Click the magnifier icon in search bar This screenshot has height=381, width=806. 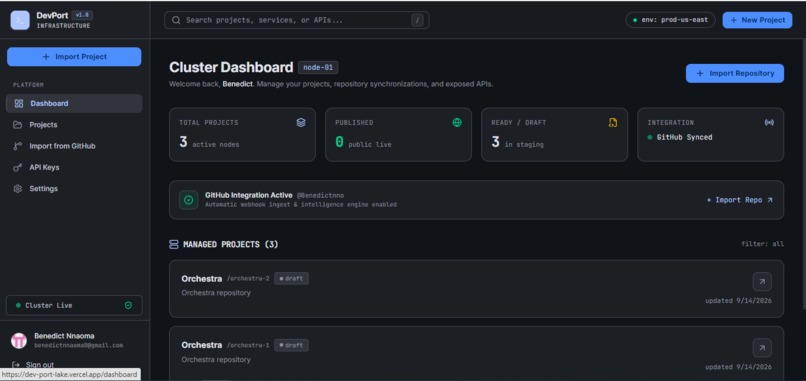[x=176, y=20]
